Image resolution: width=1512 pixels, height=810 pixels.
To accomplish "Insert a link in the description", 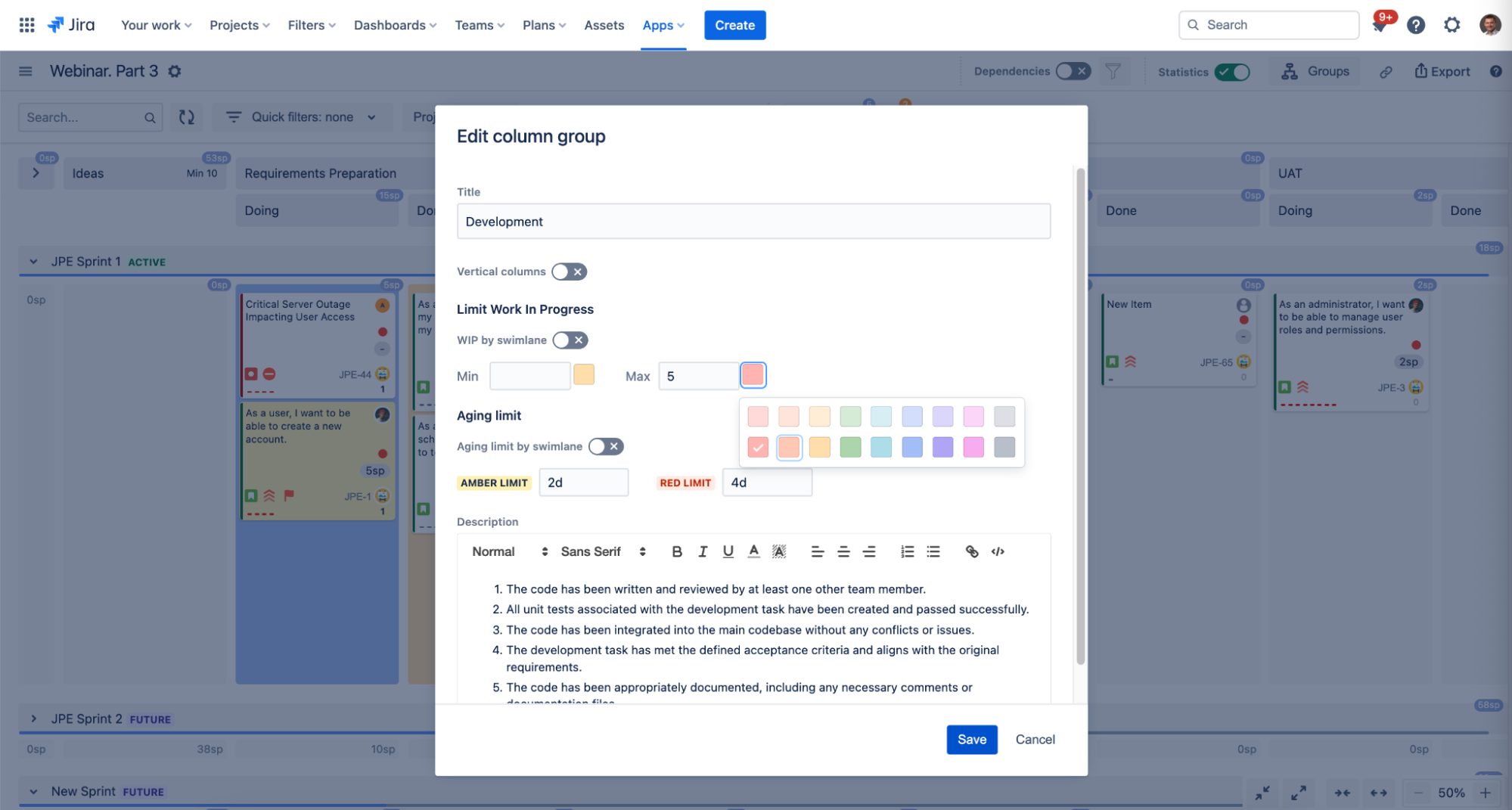I will click(x=972, y=551).
